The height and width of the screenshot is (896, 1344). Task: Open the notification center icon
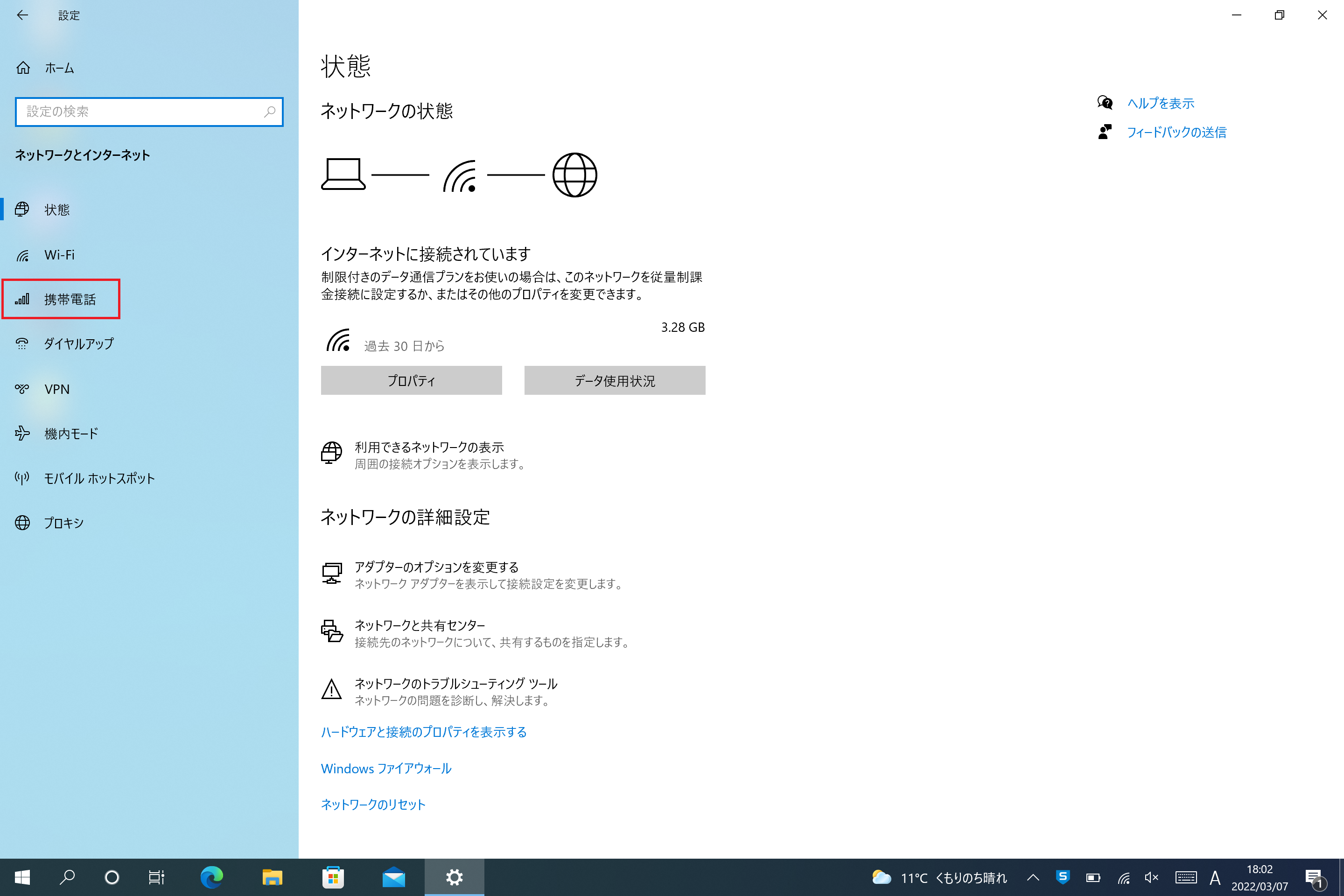[x=1316, y=878]
